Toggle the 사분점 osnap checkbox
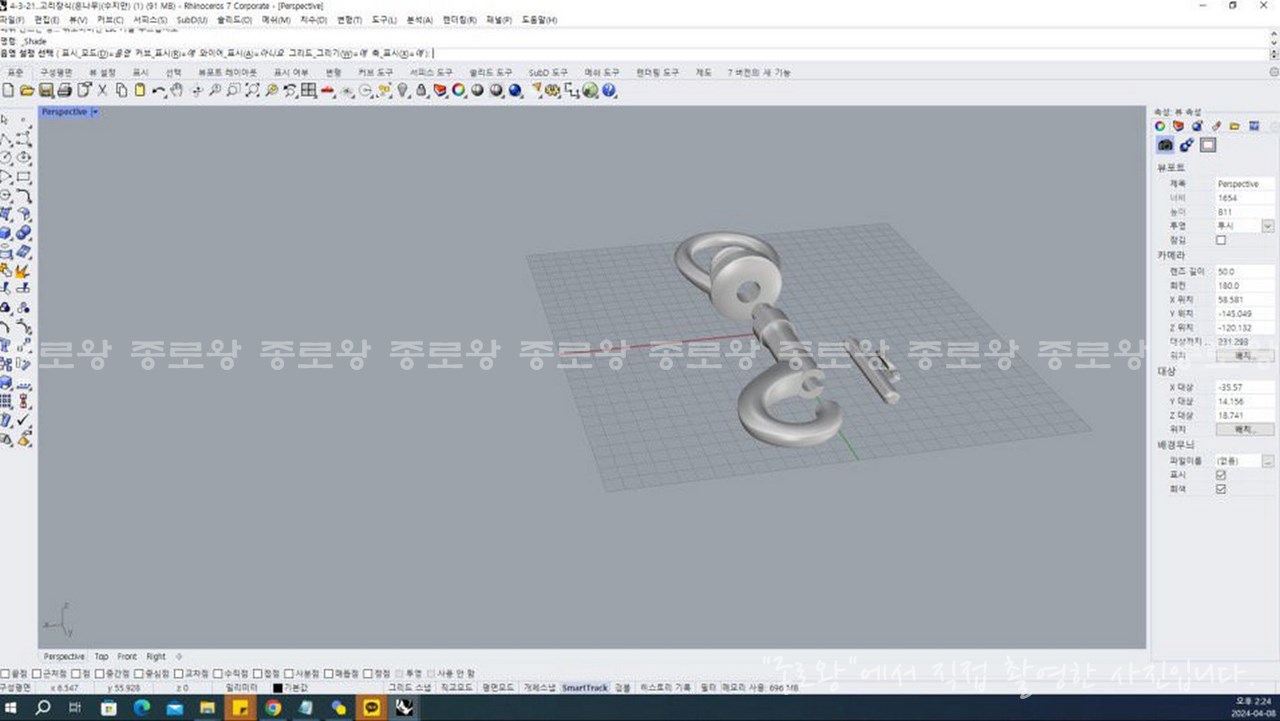Image resolution: width=1280 pixels, height=721 pixels. (x=289, y=674)
